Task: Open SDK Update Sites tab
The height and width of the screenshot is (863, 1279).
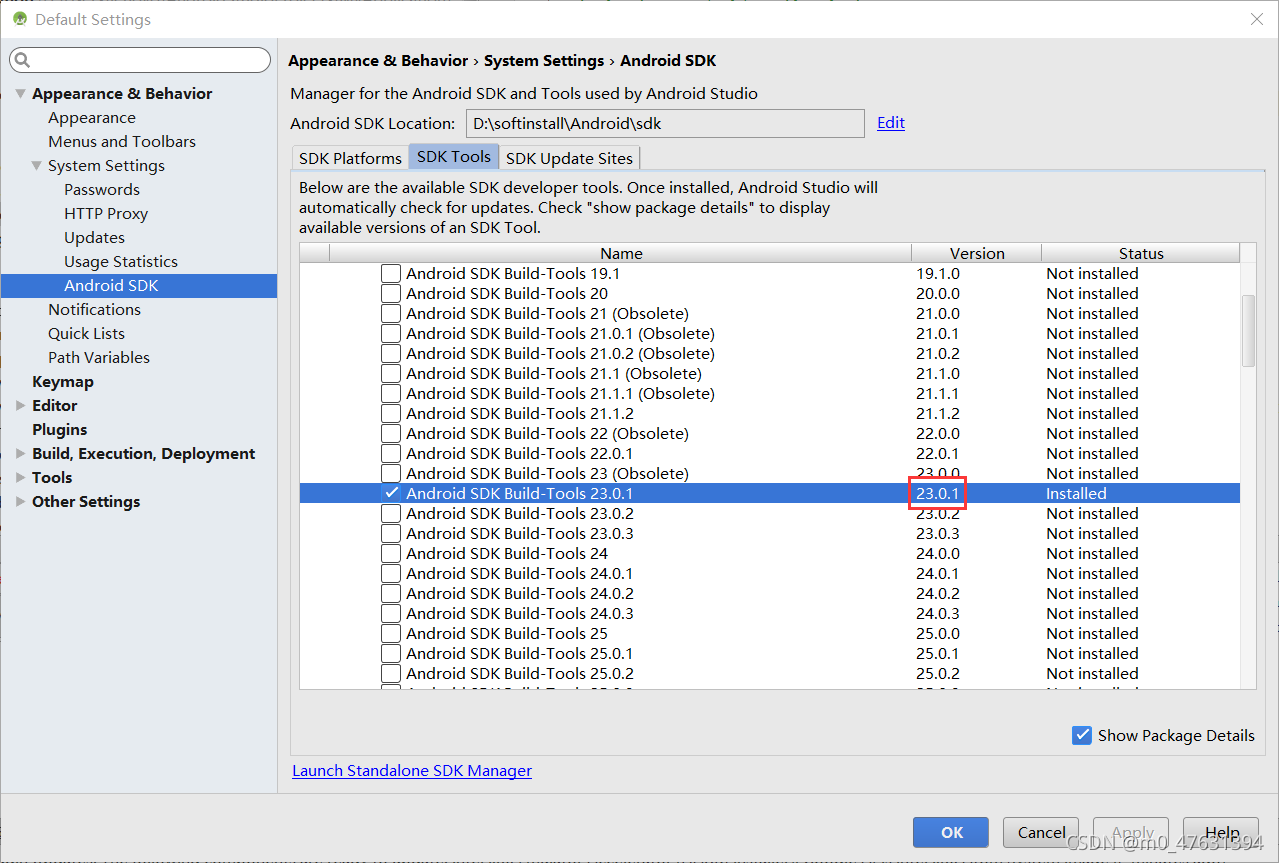Action: click(569, 158)
